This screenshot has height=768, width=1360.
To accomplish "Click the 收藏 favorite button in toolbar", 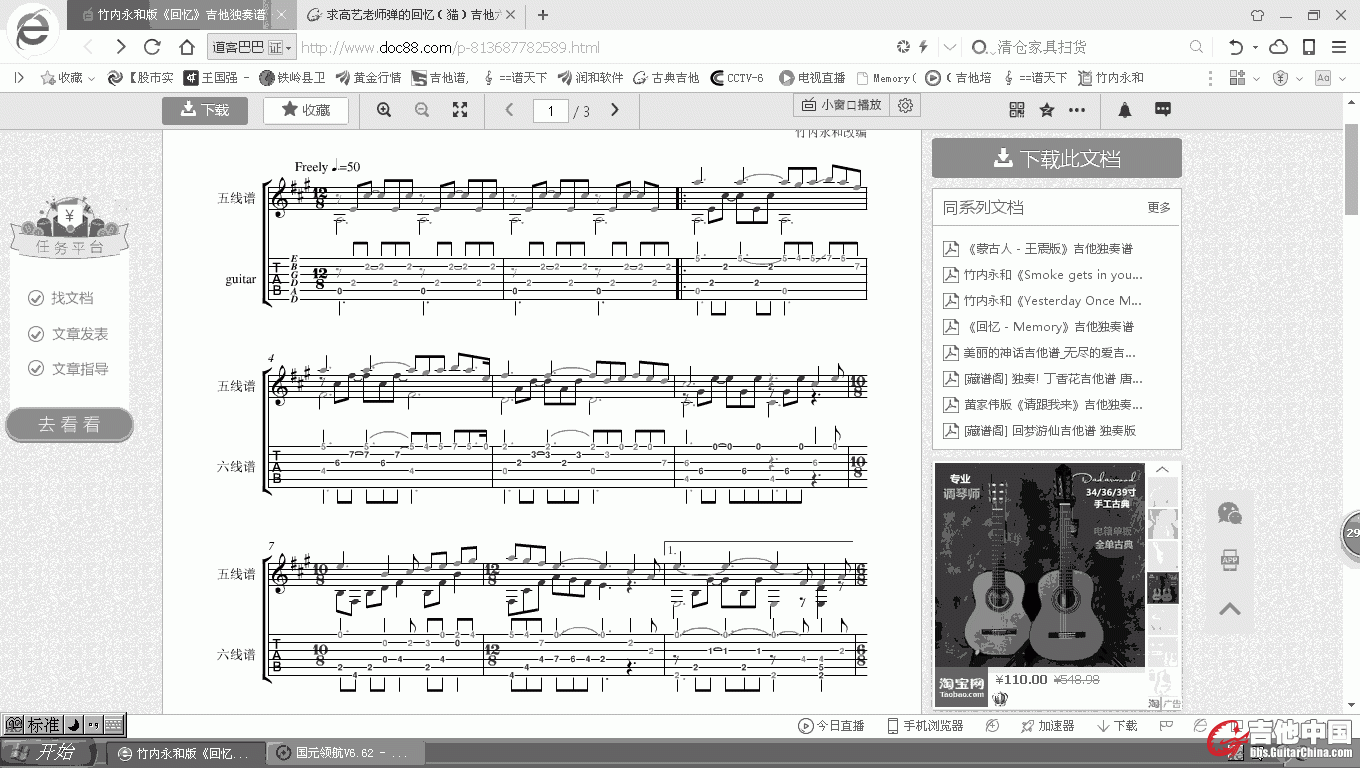I will pos(306,110).
